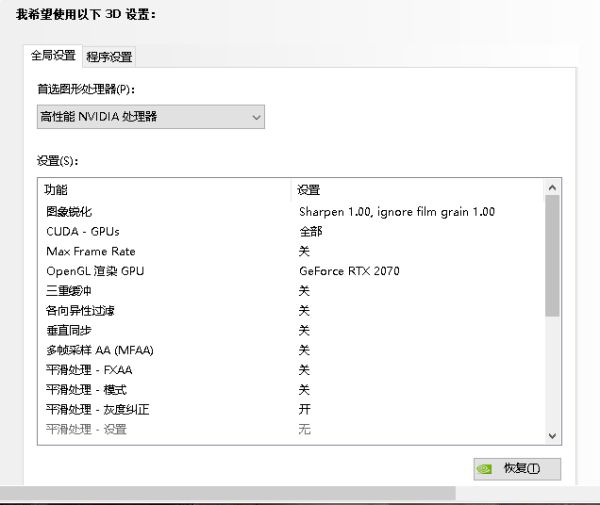Expand the 平滑处理 - 模式 options

[304, 389]
